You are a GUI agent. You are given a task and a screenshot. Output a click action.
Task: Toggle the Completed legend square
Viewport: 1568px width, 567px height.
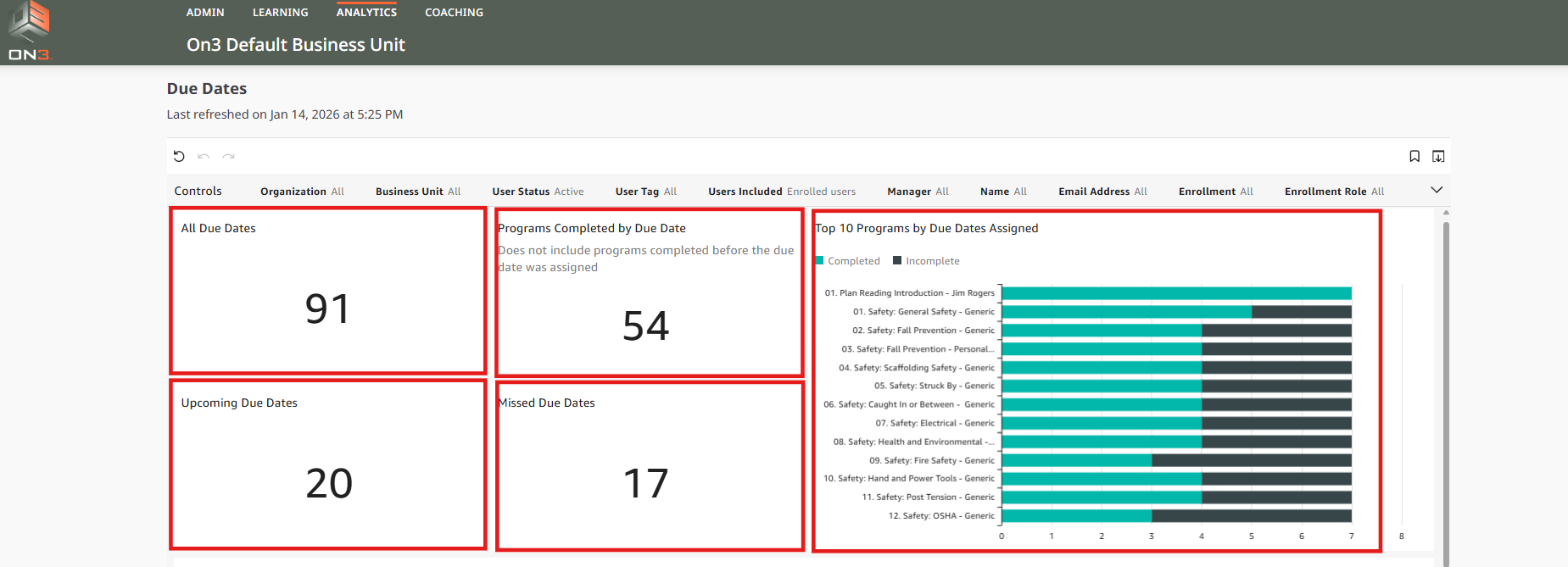[820, 261]
